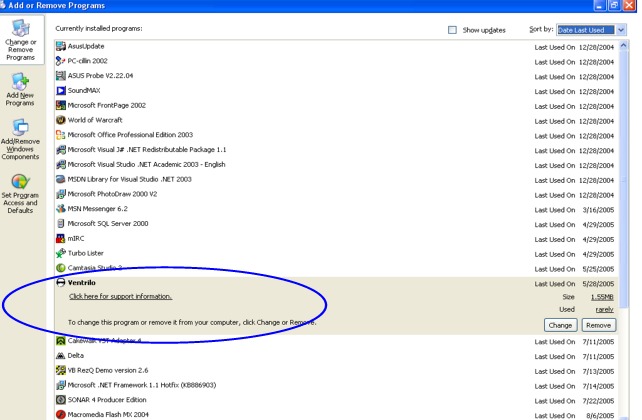Viewport: 642px width, 420px height.
Task: Open Ventrilo support information link
Action: [120, 296]
